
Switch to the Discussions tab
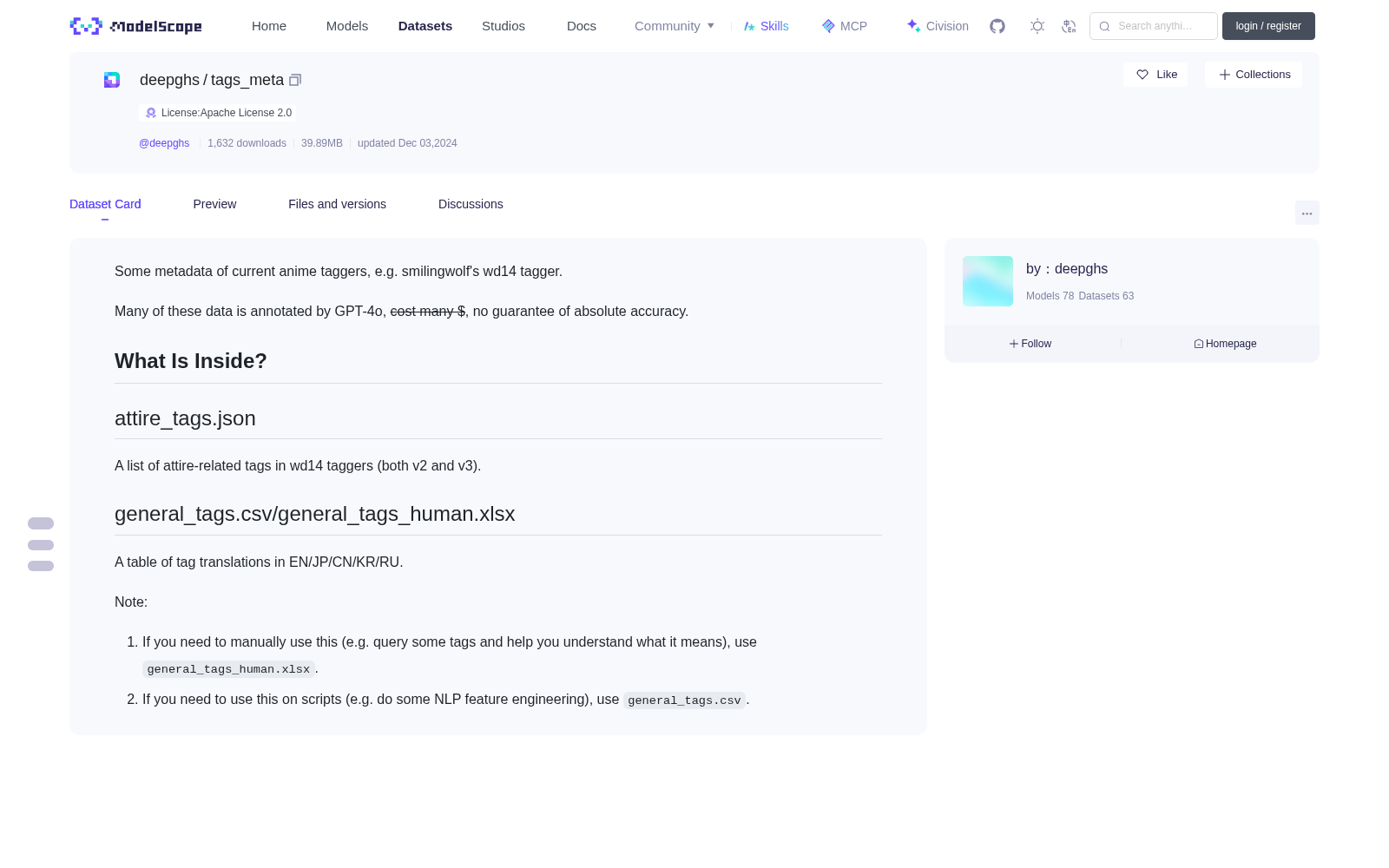pos(471,204)
